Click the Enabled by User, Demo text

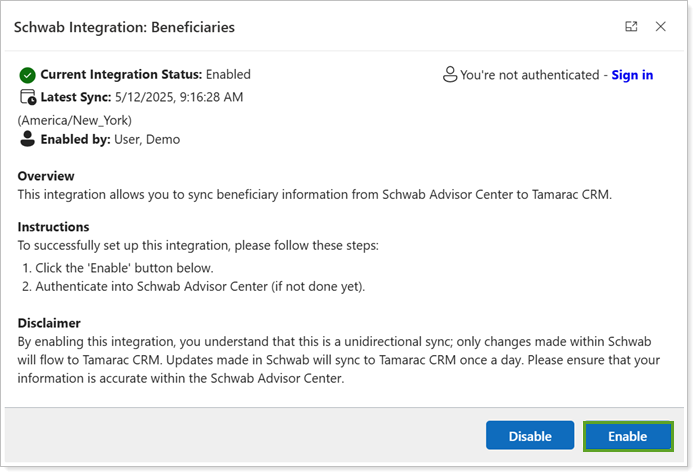110,140
